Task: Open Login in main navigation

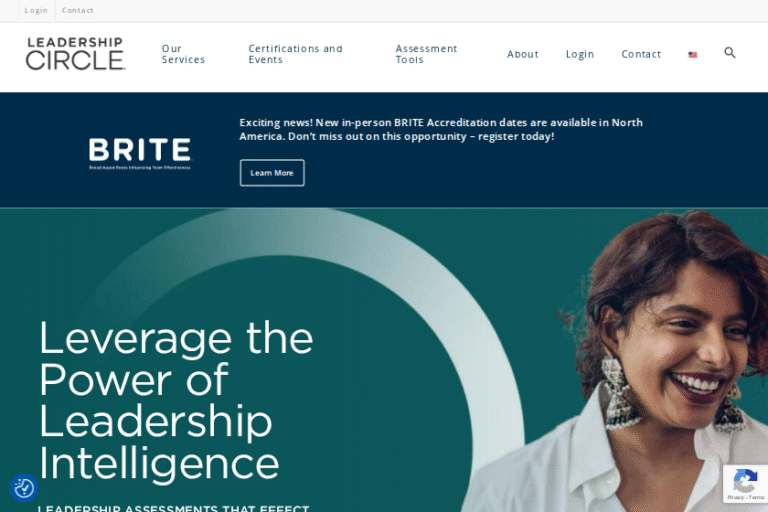Action: (580, 54)
